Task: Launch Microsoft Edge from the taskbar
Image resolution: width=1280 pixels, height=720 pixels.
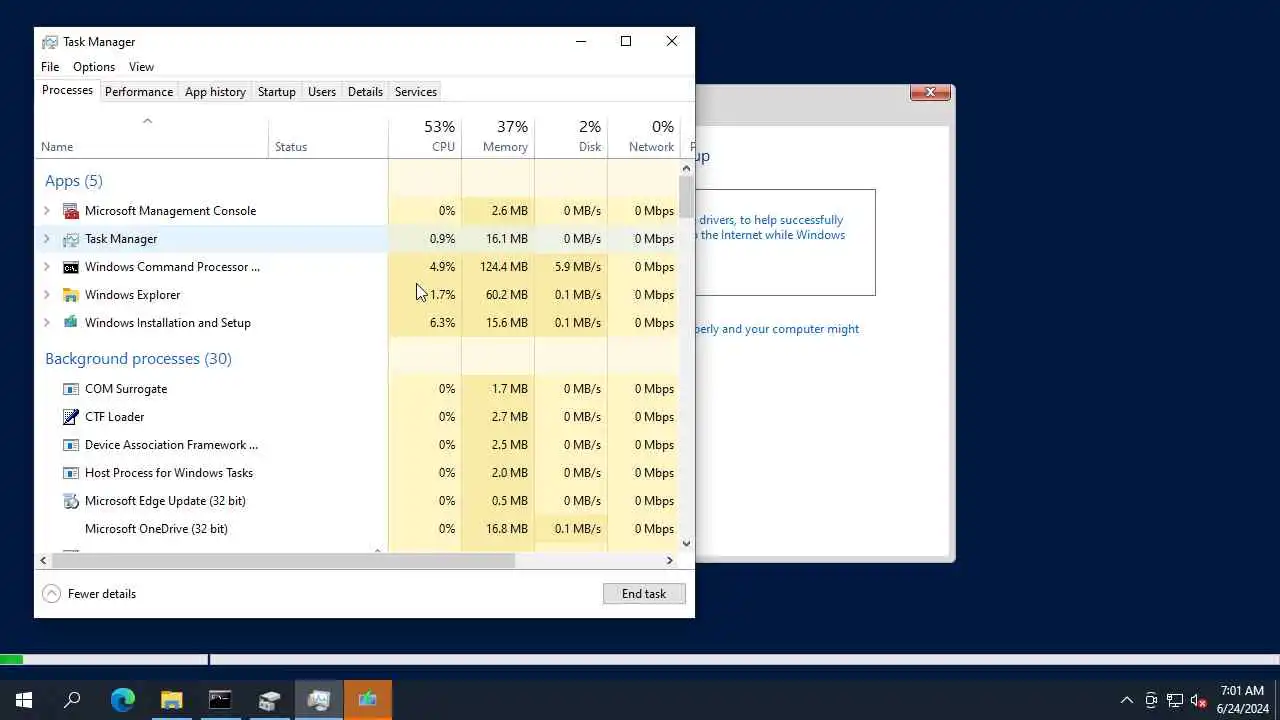Action: tap(122, 700)
